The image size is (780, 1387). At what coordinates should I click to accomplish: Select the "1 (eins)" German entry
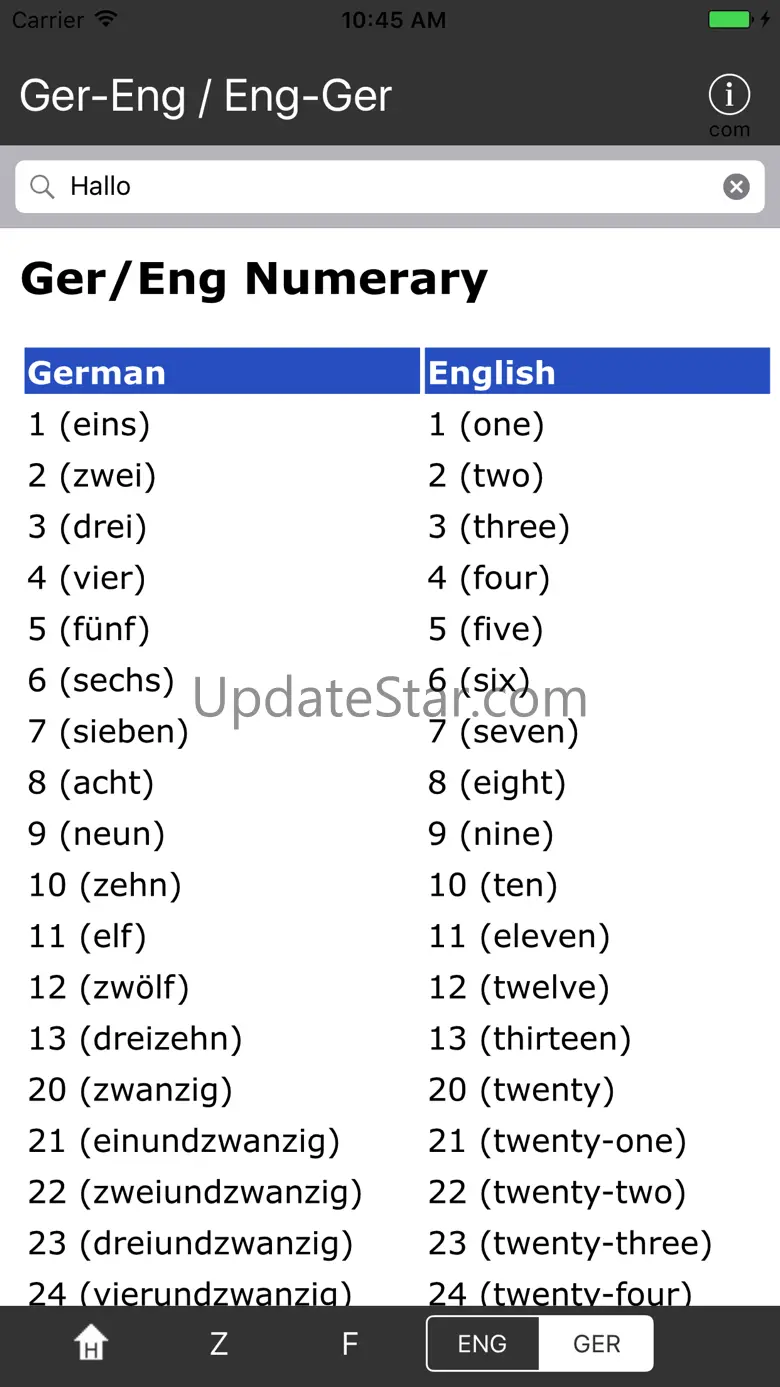click(89, 425)
